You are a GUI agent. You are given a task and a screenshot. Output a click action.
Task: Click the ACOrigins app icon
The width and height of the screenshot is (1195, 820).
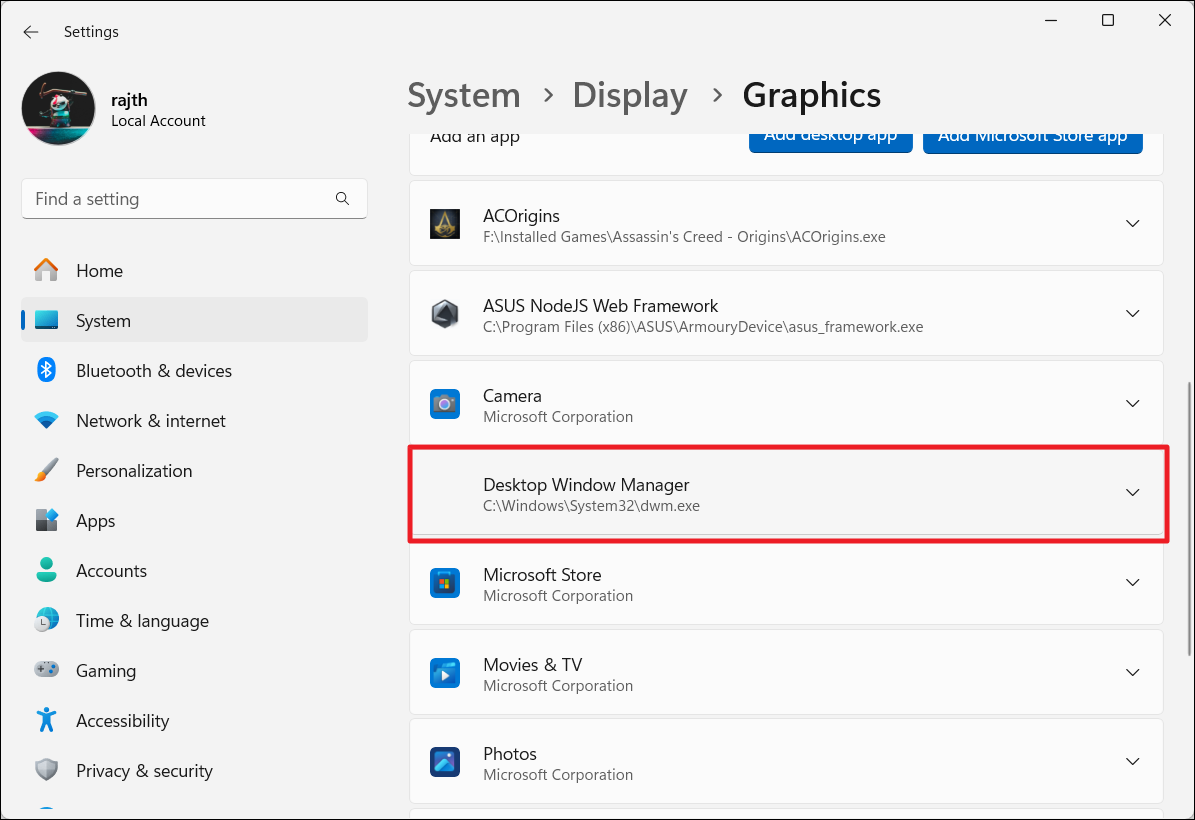[445, 225]
